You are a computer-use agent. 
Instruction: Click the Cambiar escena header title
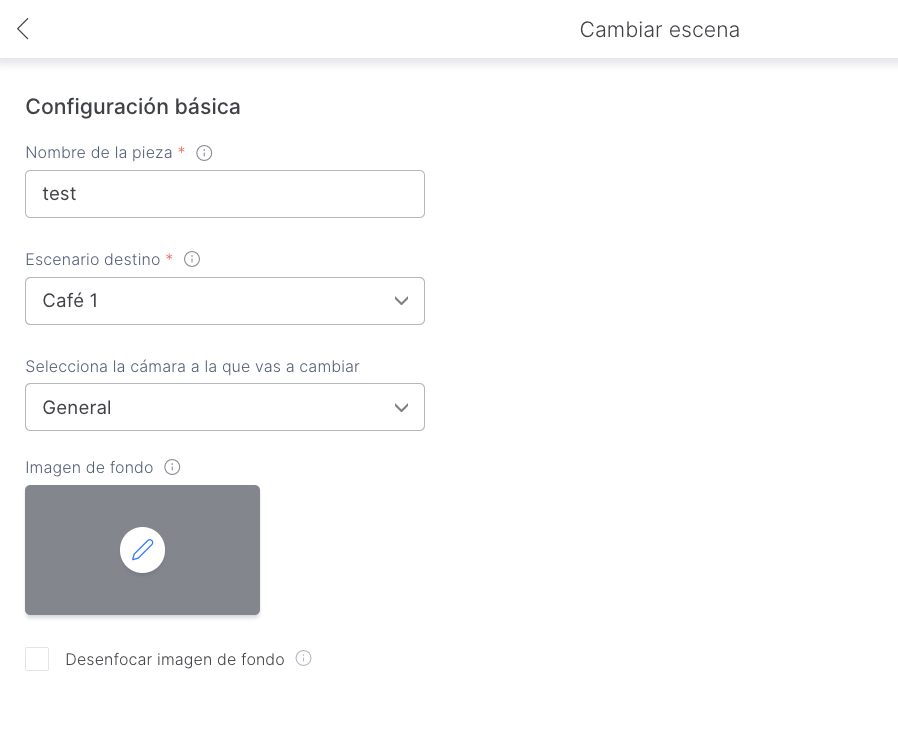click(x=659, y=30)
